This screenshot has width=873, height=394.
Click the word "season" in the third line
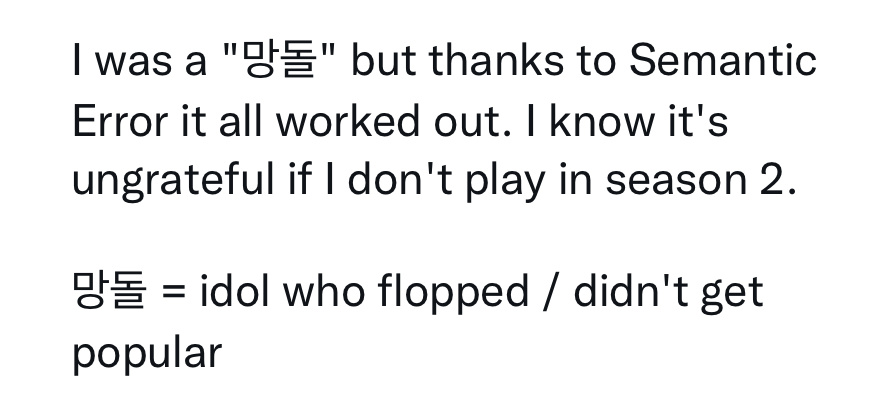(x=676, y=181)
